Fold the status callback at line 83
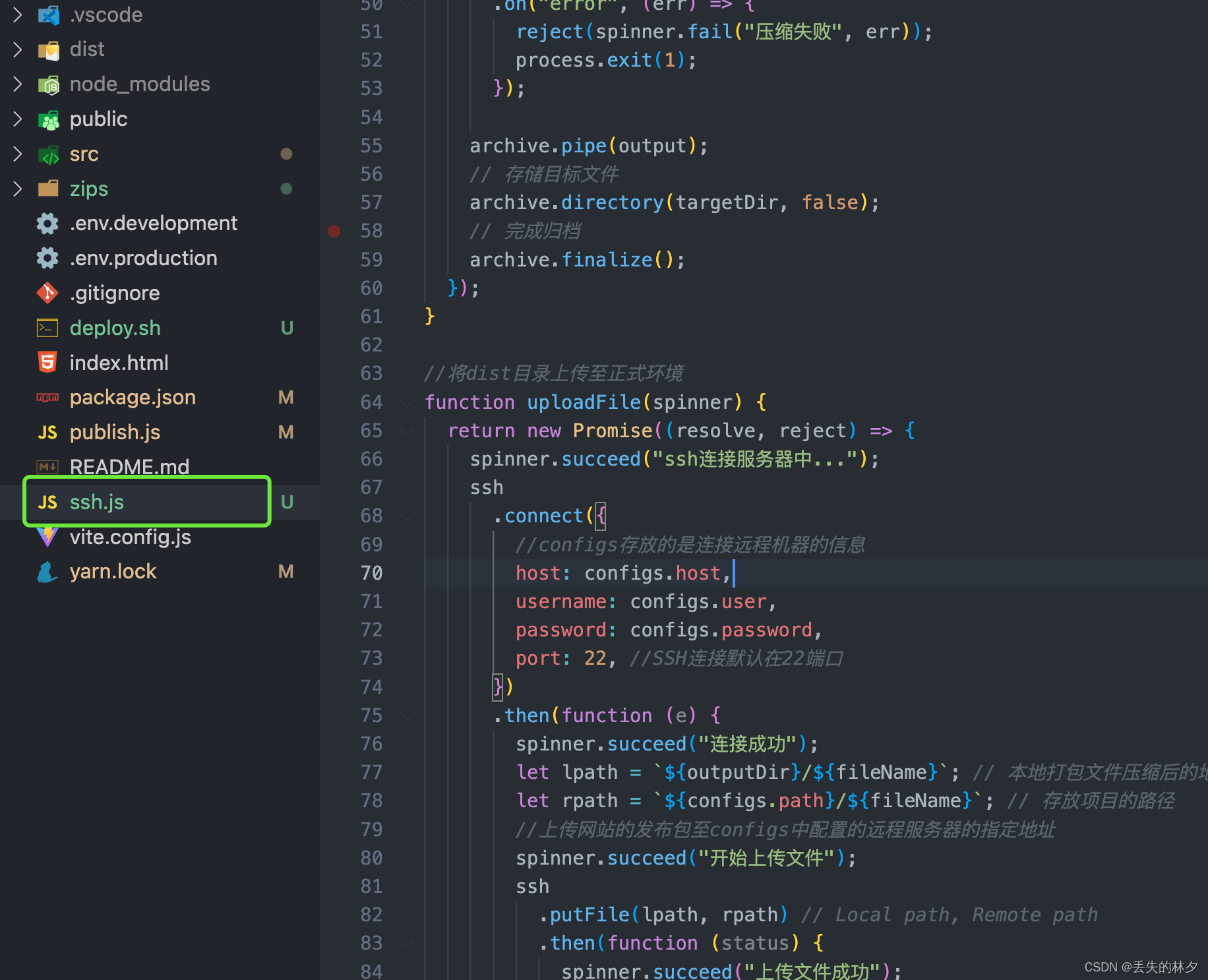Screen dimensions: 1208x980 coord(408,943)
